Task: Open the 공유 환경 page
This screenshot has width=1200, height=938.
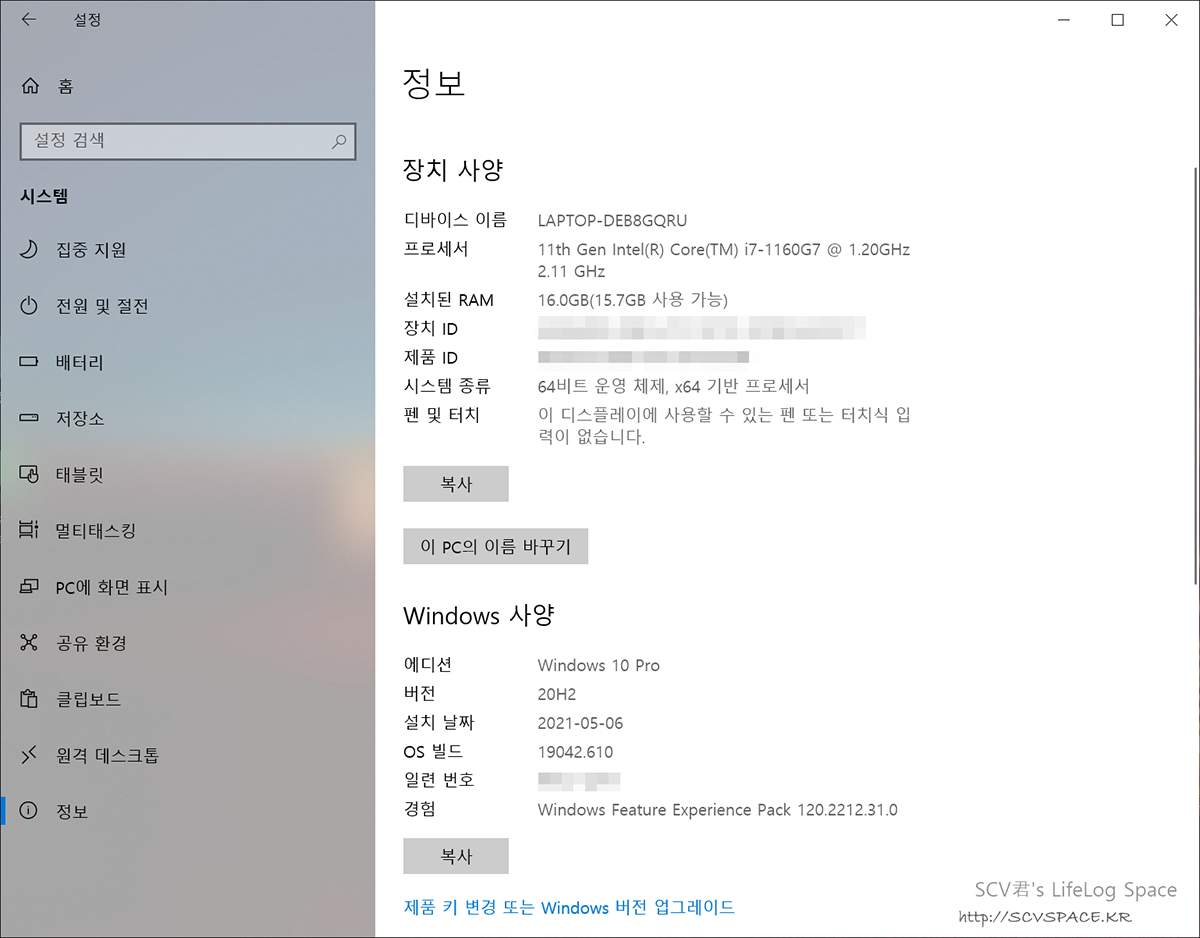Action: pos(187,643)
